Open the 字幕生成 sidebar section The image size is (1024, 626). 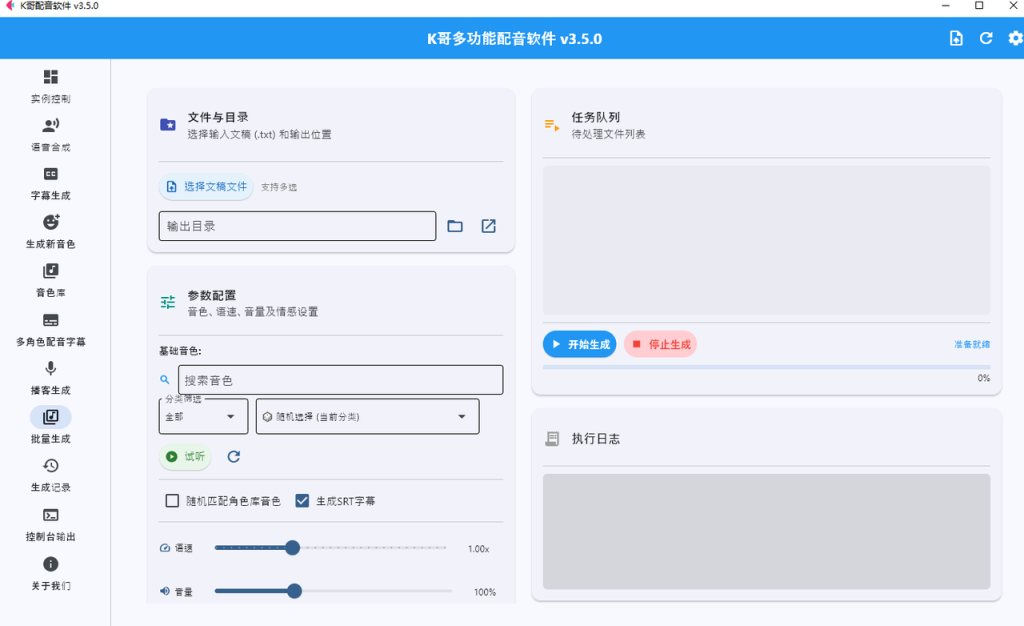tap(50, 183)
